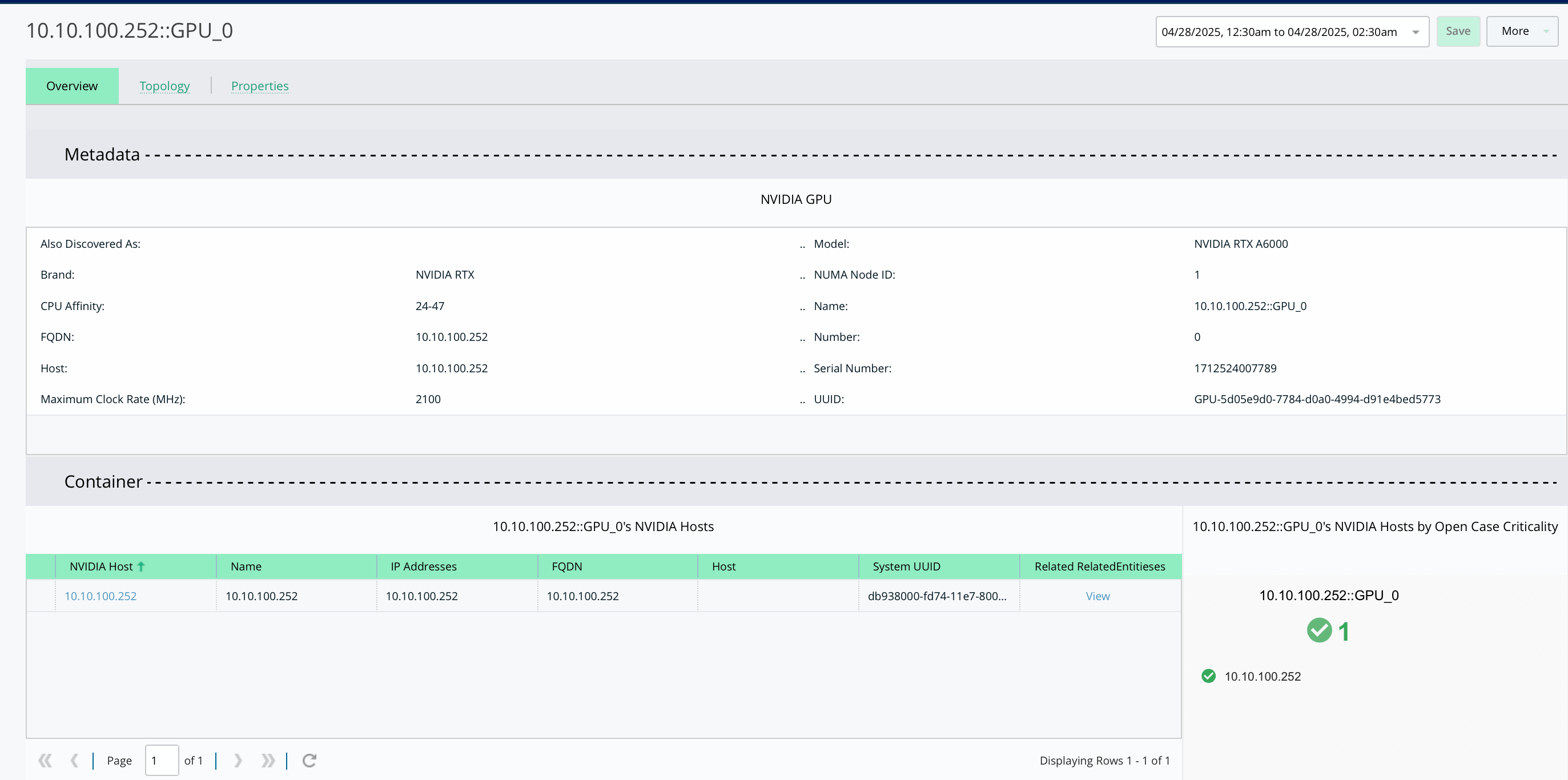Switch to the Topology tab
This screenshot has width=1568, height=780.
[164, 86]
